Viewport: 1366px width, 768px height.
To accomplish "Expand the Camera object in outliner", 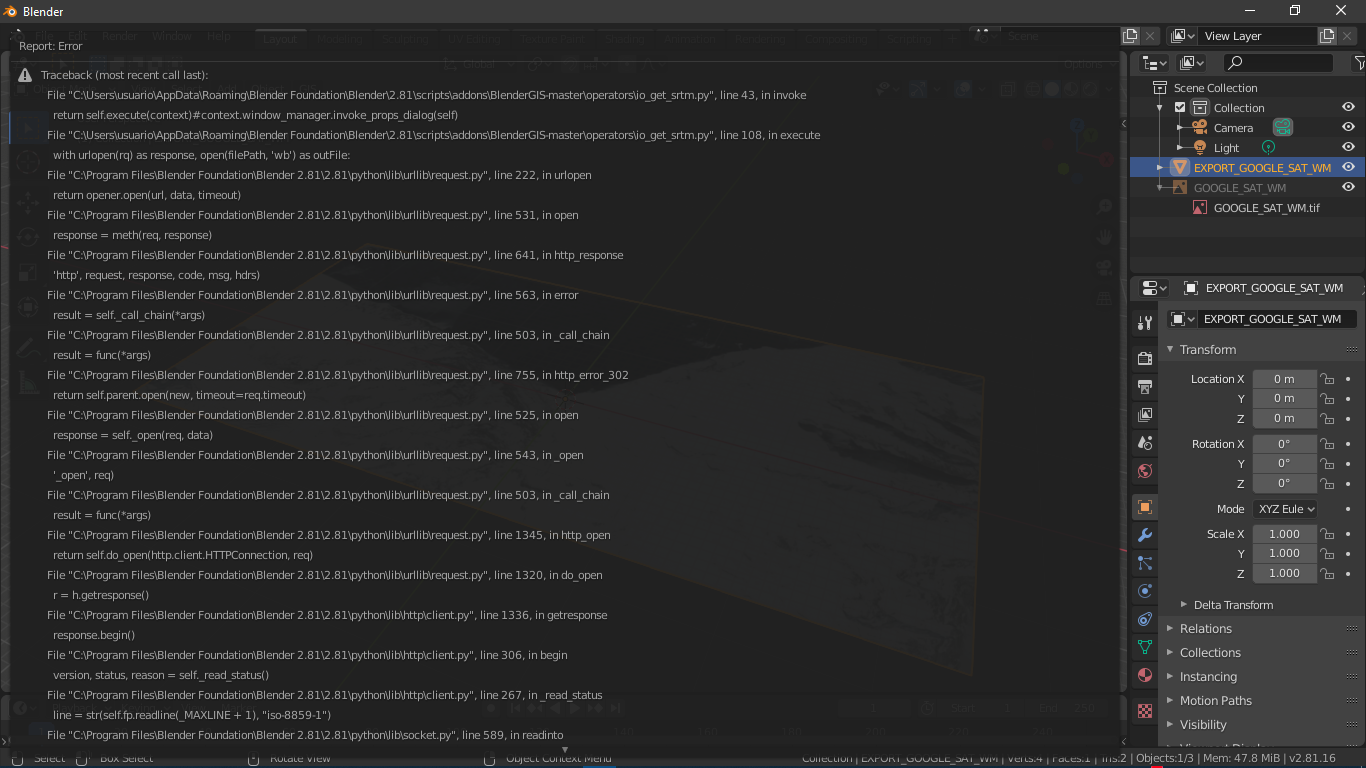I will (1180, 127).
